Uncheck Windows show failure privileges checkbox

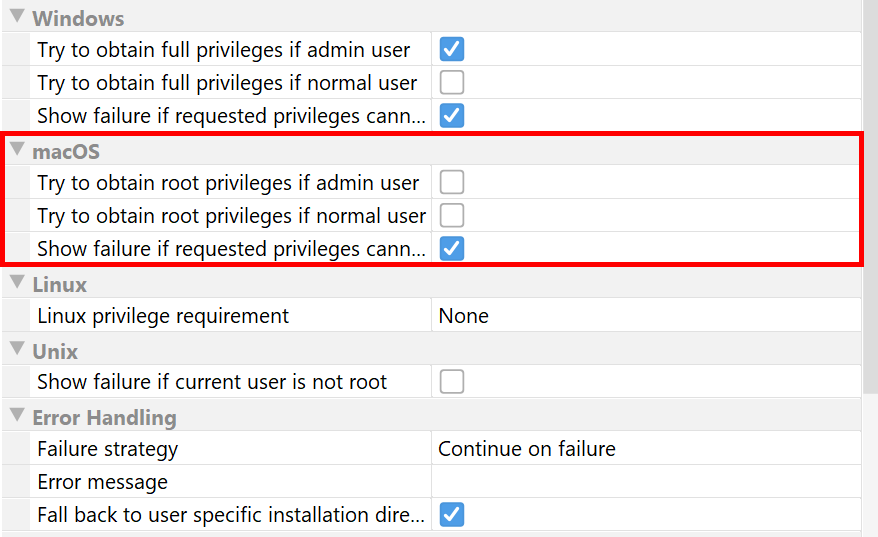(452, 116)
